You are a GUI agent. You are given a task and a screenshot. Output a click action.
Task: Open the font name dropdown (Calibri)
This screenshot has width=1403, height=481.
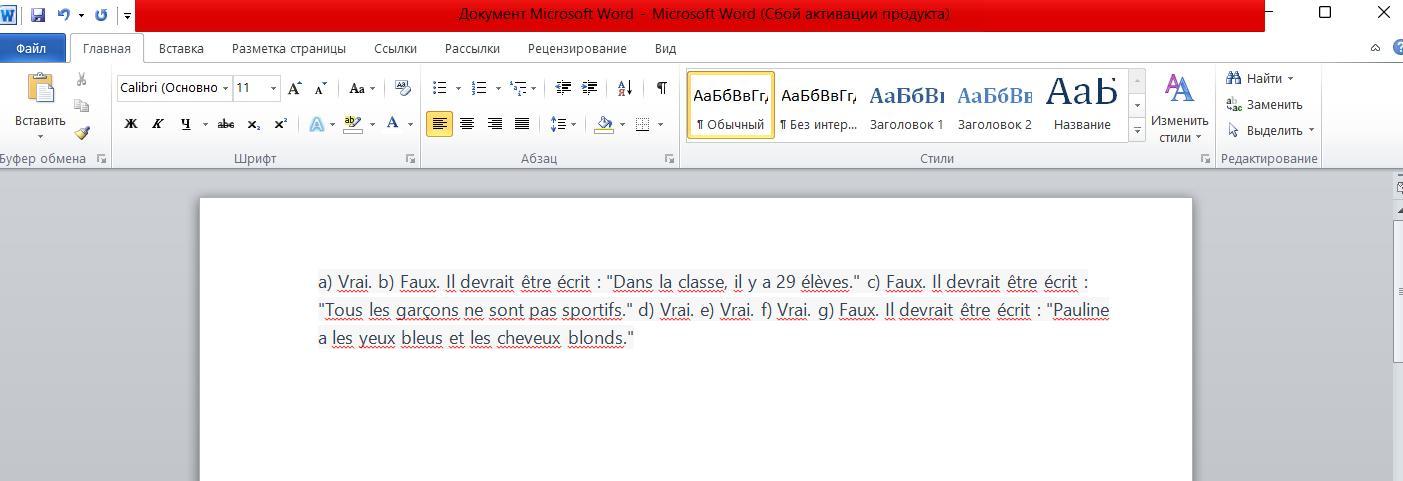[225, 88]
